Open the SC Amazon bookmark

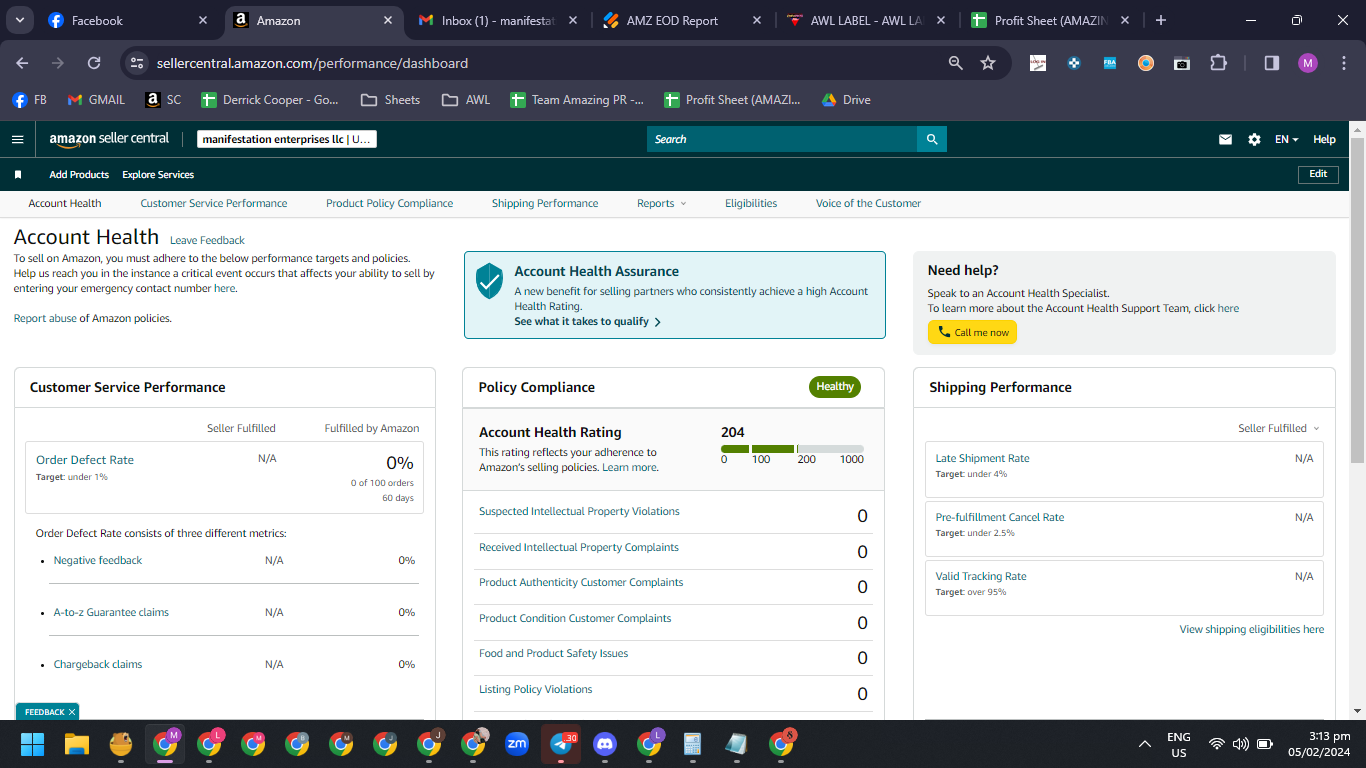coord(163,100)
